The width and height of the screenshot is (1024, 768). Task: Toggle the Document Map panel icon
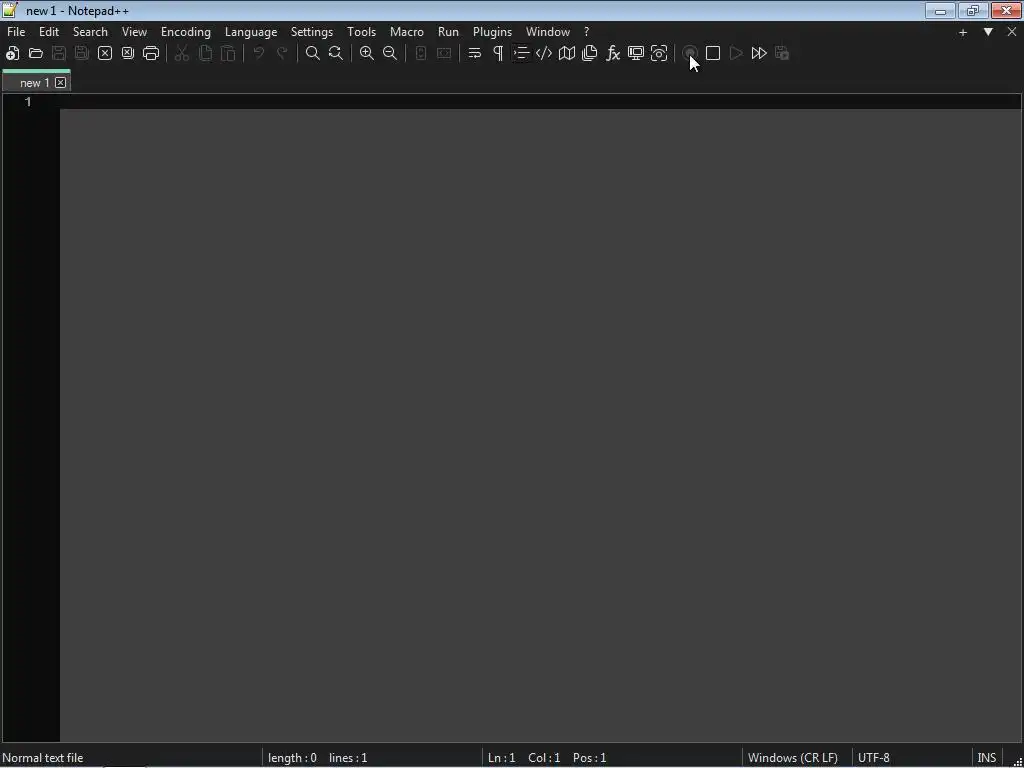[567, 54]
